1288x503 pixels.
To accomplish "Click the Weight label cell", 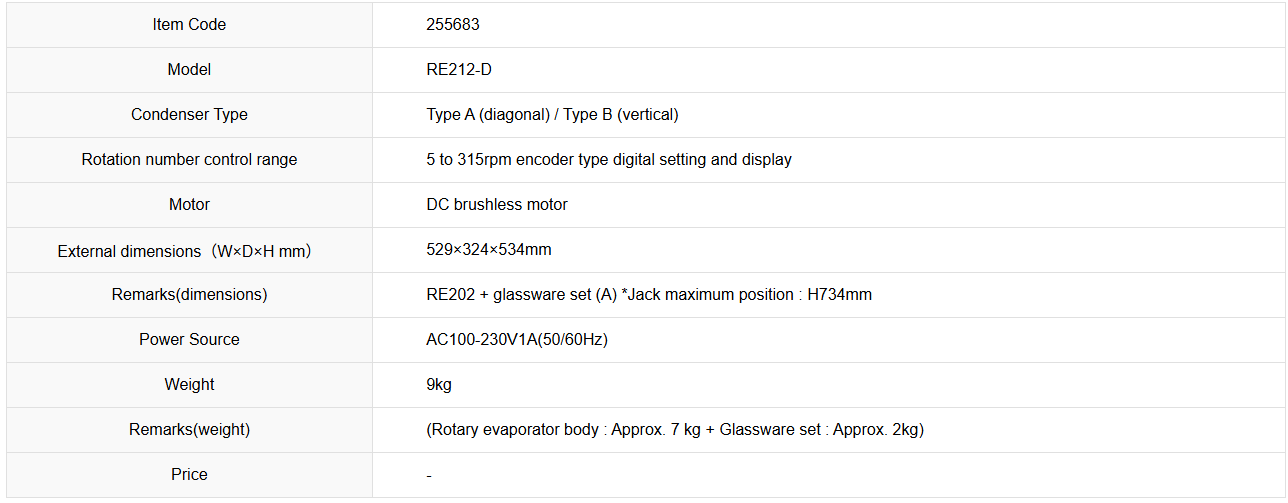I will point(189,385).
